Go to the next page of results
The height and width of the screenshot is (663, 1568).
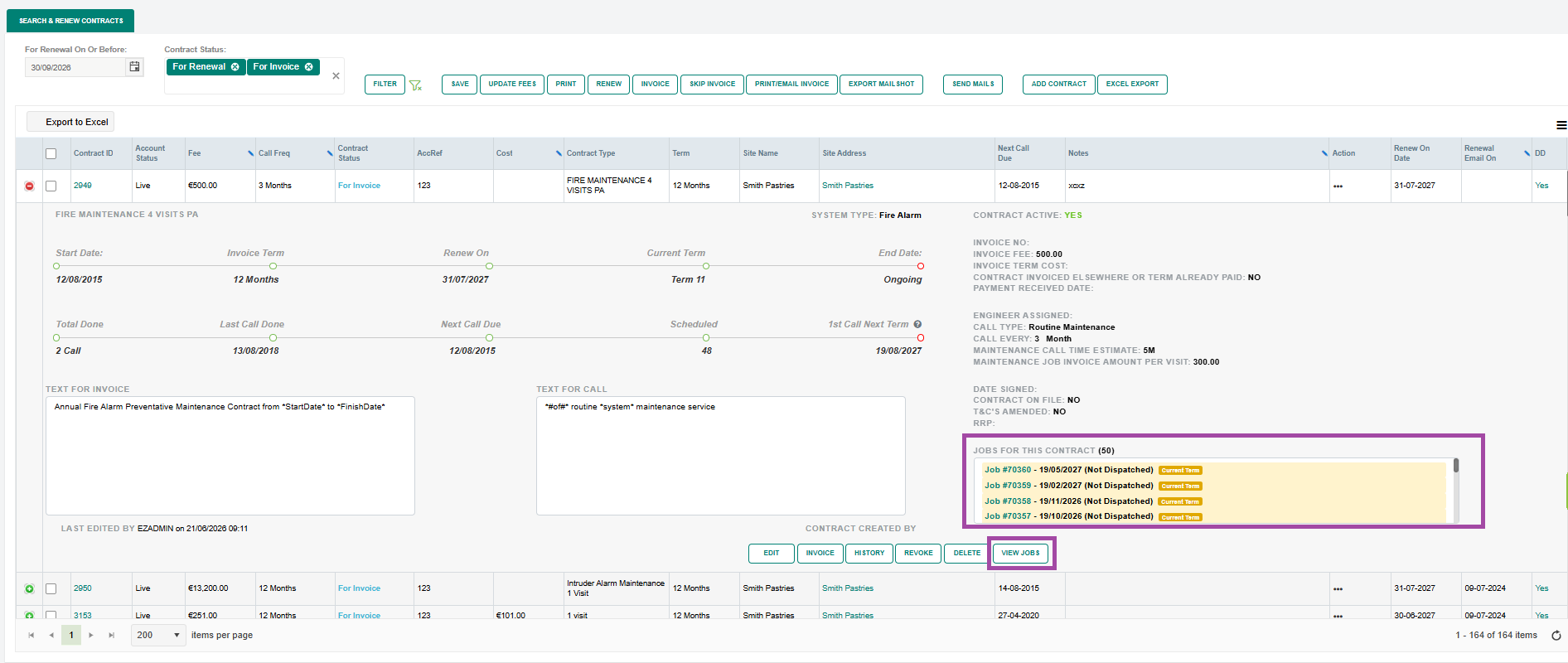pos(91,636)
